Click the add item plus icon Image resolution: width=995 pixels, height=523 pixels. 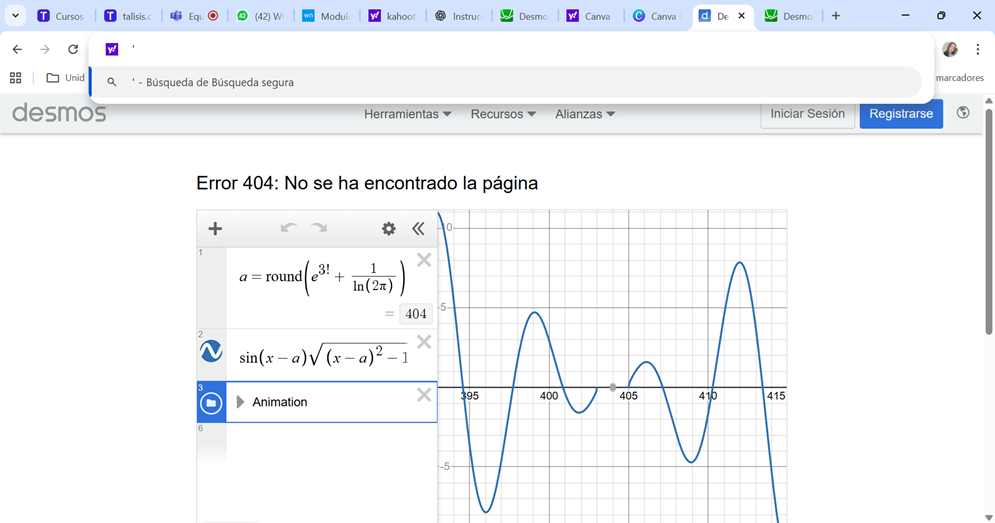point(215,229)
